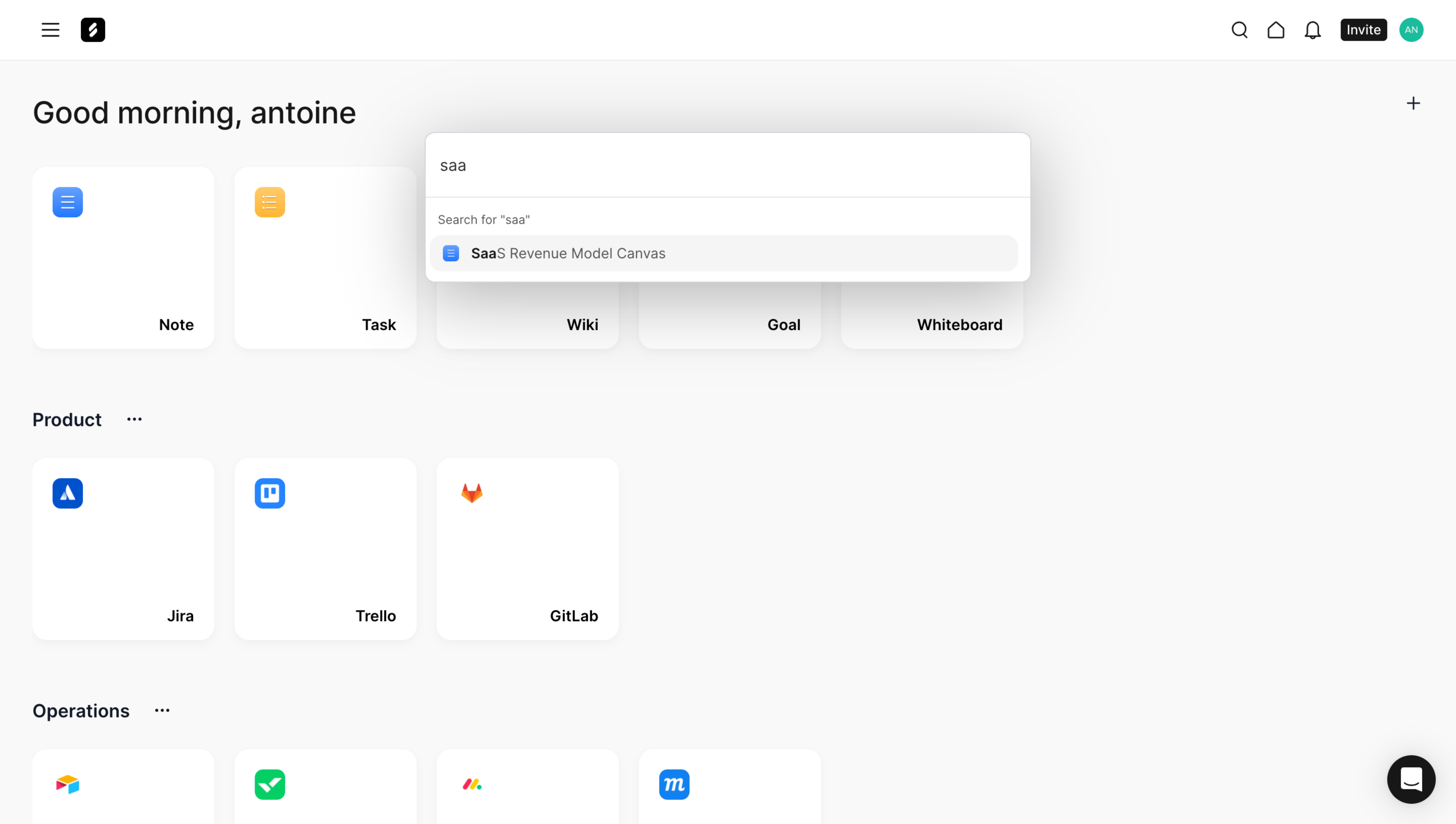Click the Invite button

(x=1363, y=30)
